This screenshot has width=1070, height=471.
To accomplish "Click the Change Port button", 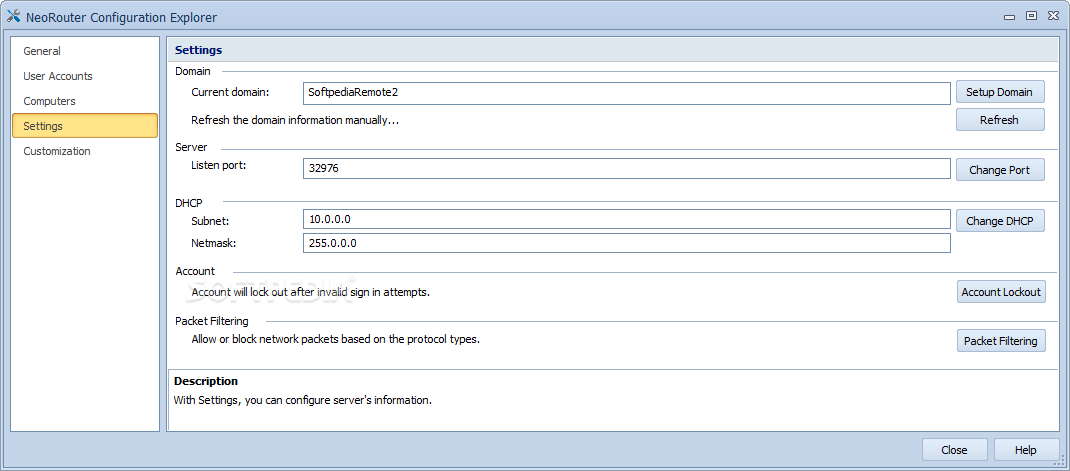I will 999,170.
